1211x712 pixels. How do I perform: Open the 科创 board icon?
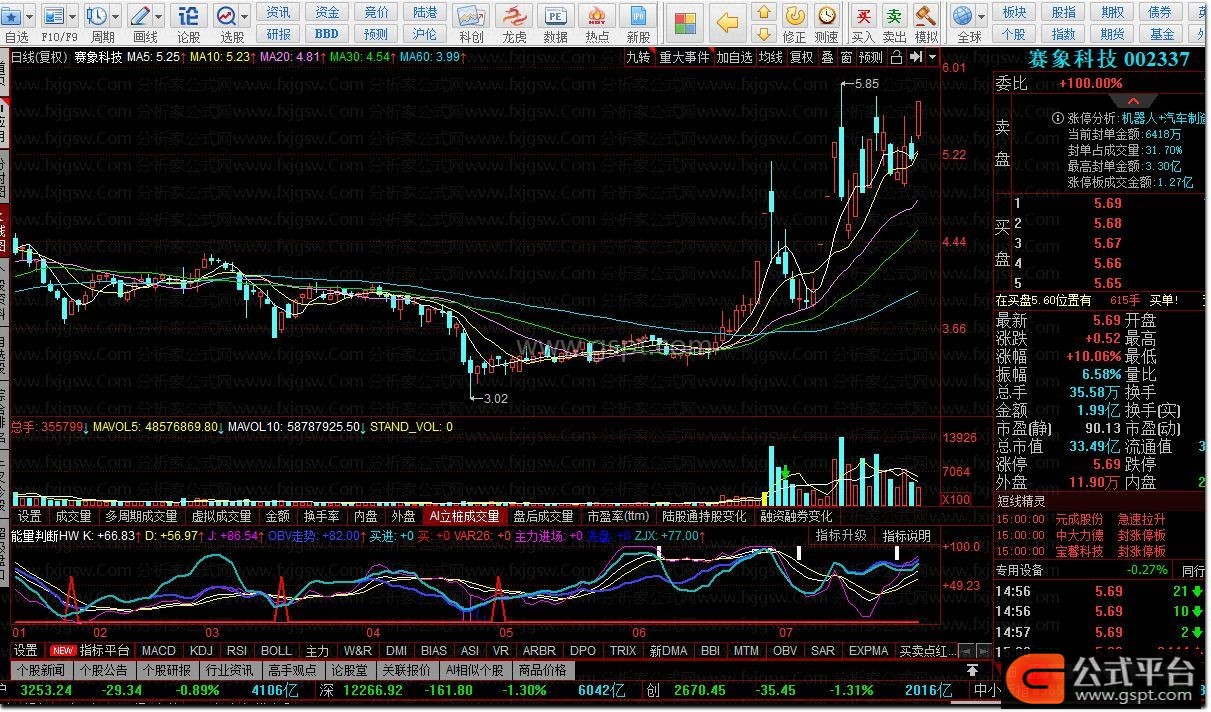coord(471,17)
